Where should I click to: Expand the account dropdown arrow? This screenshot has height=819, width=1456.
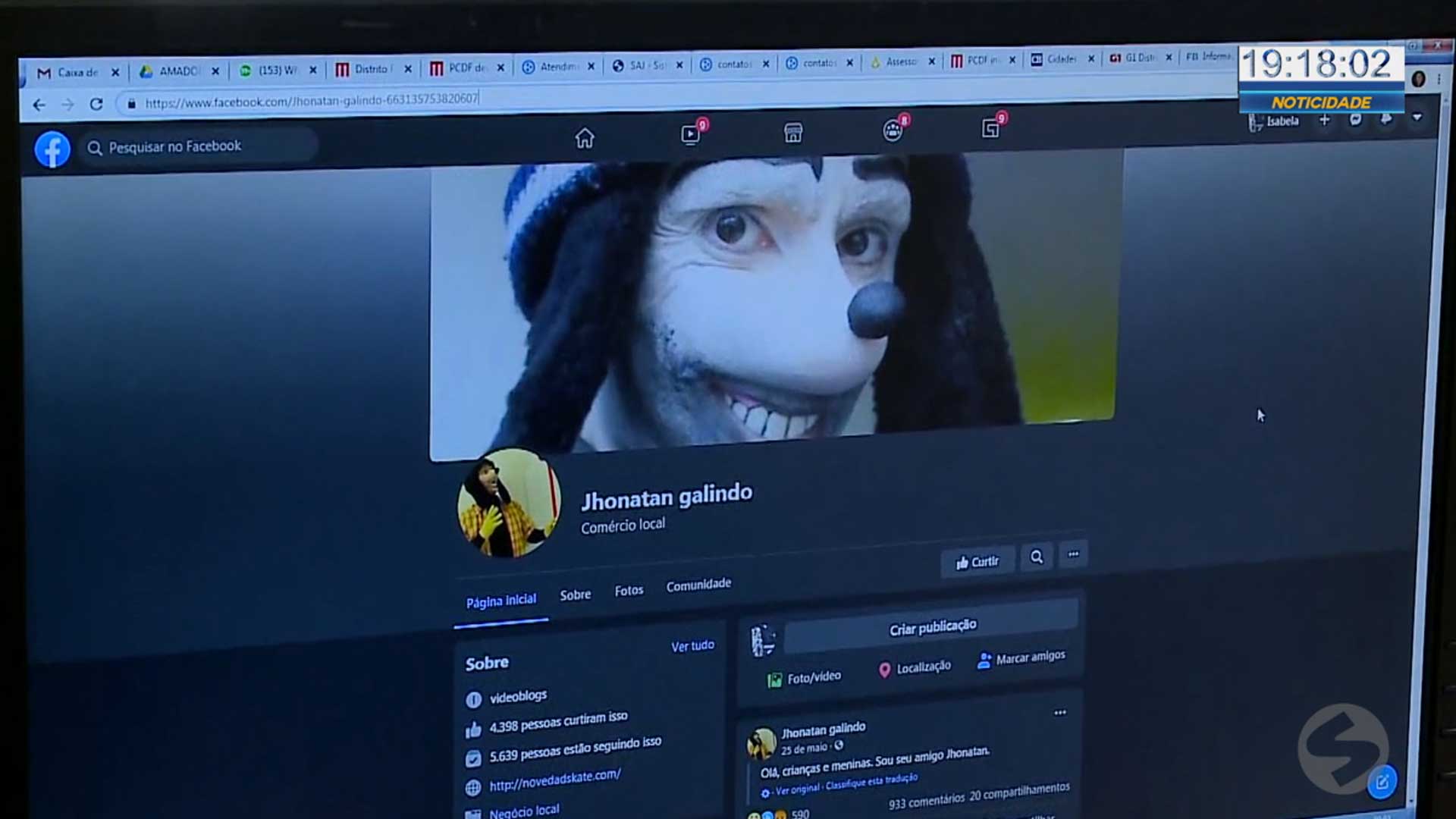[1417, 118]
